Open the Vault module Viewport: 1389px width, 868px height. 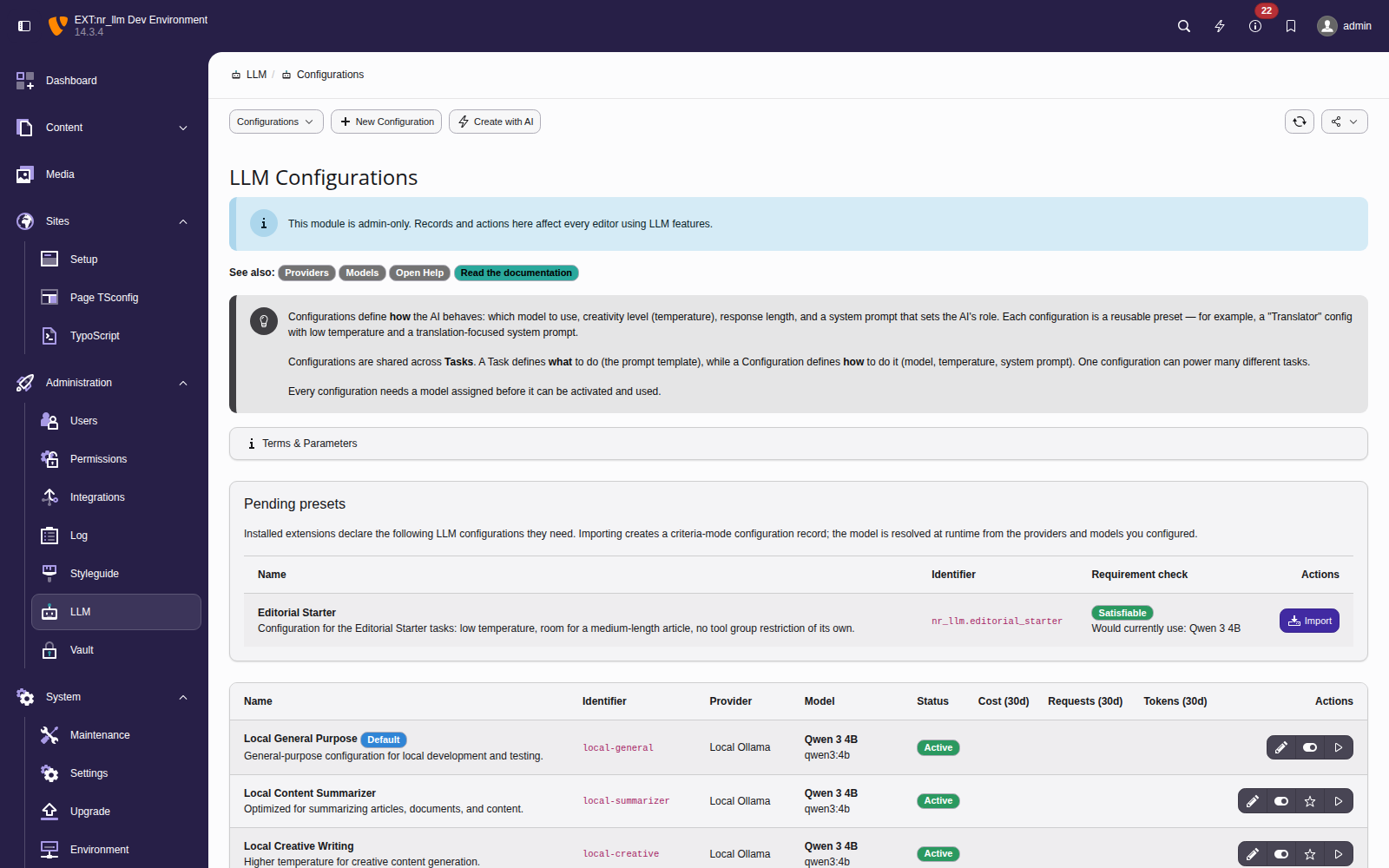pos(116,650)
